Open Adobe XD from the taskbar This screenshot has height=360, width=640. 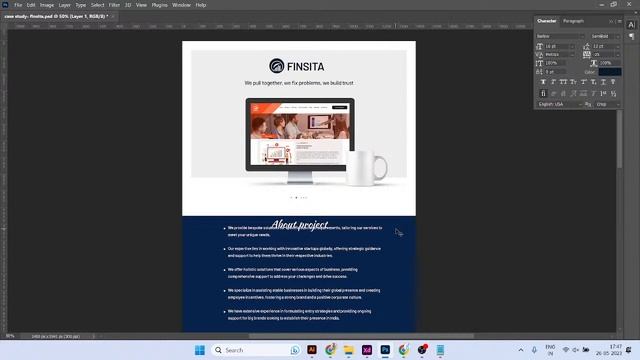367,350
